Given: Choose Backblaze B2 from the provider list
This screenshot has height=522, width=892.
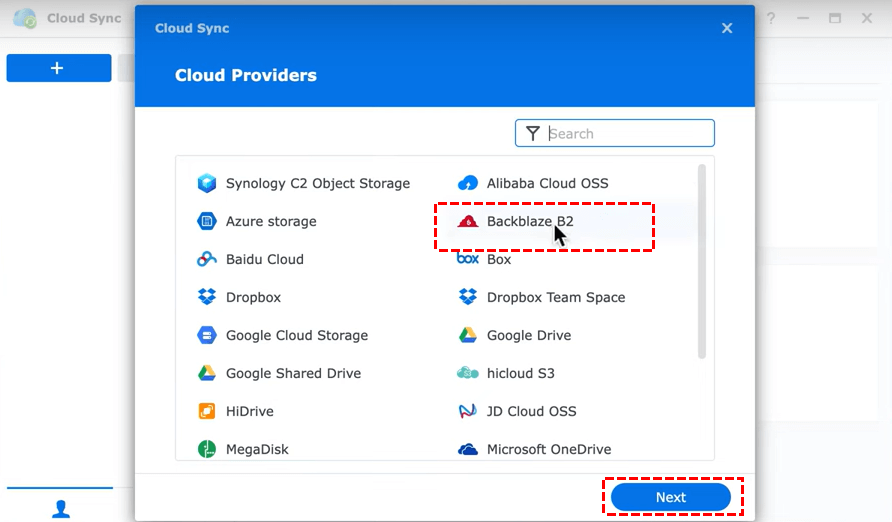Looking at the screenshot, I should pos(529,221).
